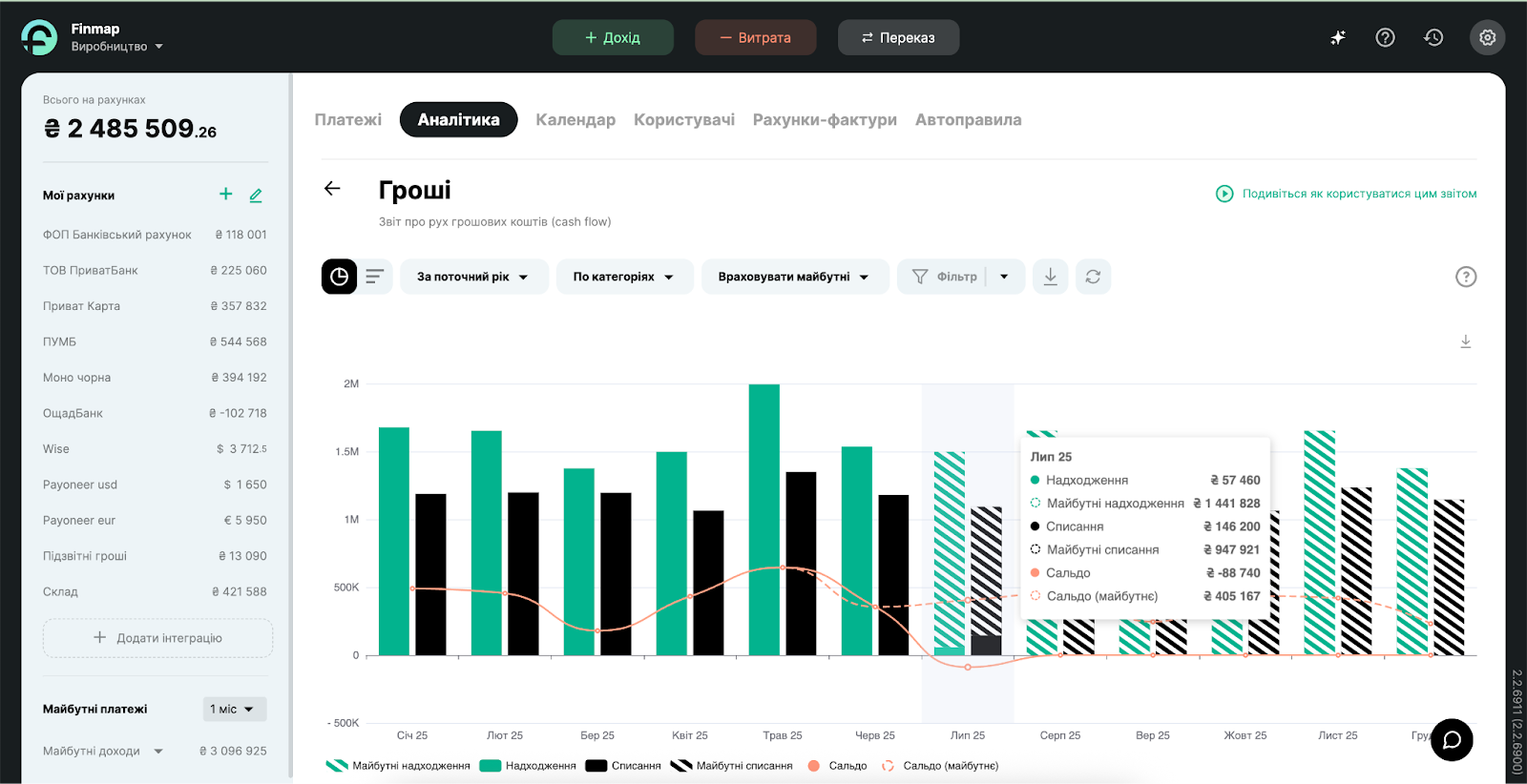Add income with Дохід button
Screen dimensions: 1527x784
point(613,37)
